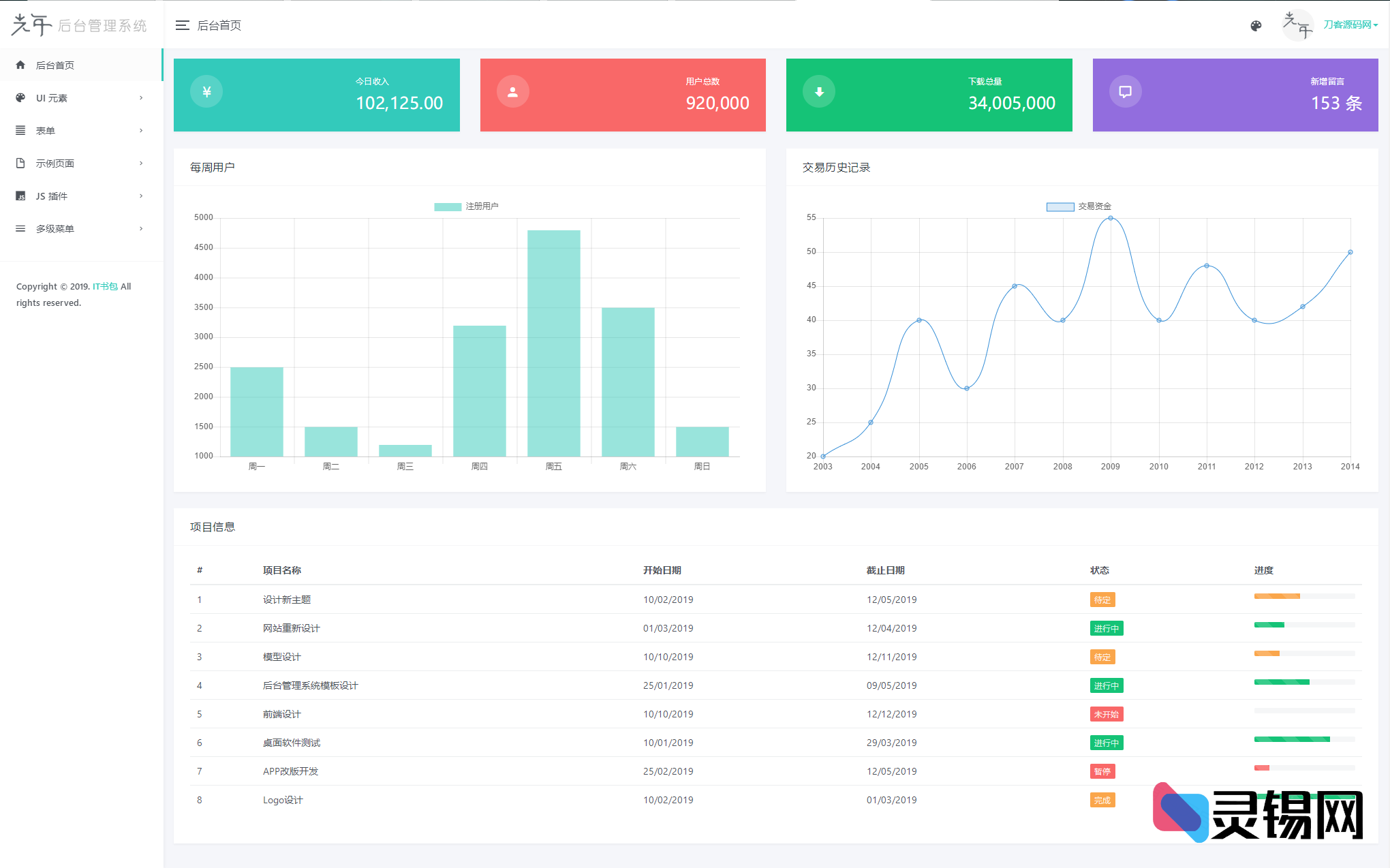This screenshot has height=868, width=1390.
Task: Click the user icon on red card
Action: coord(512,92)
